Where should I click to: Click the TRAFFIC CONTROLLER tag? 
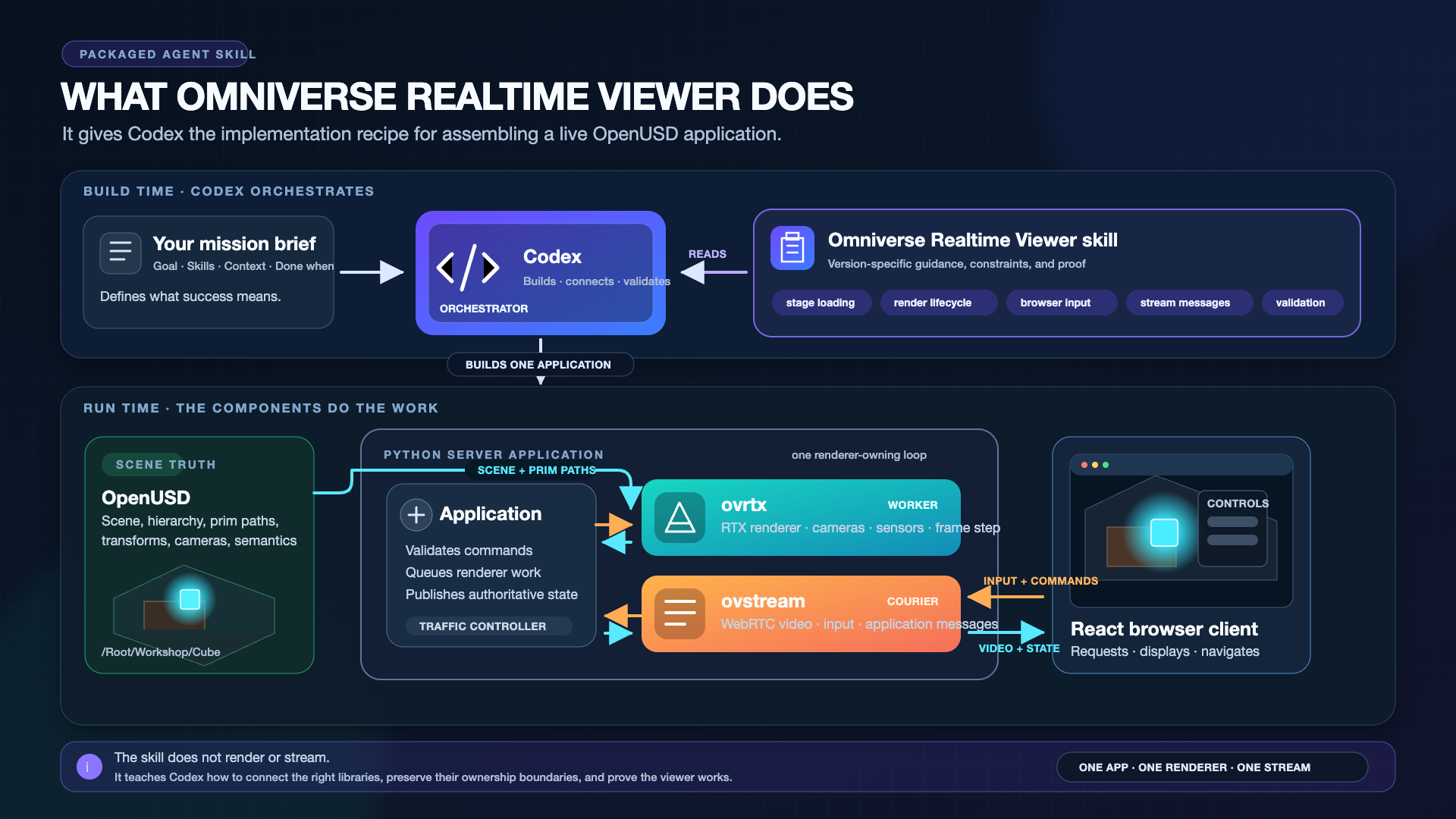(488, 626)
